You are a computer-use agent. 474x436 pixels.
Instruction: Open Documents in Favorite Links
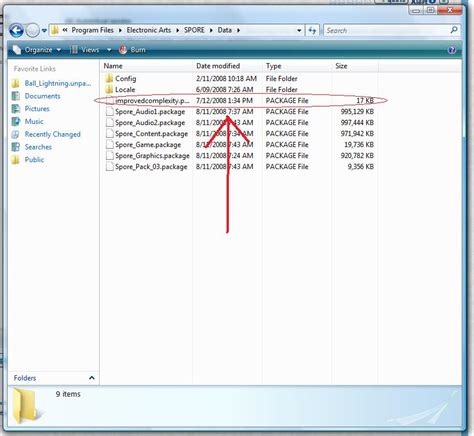42,96
